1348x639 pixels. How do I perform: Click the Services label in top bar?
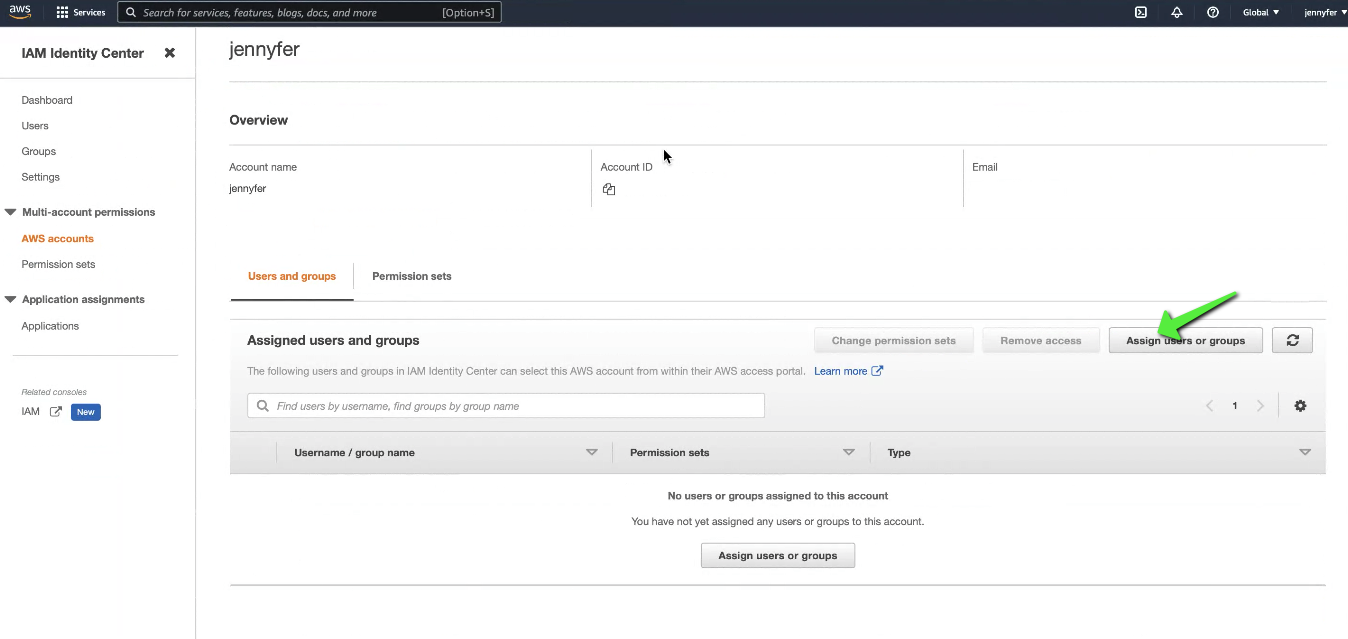click(89, 13)
